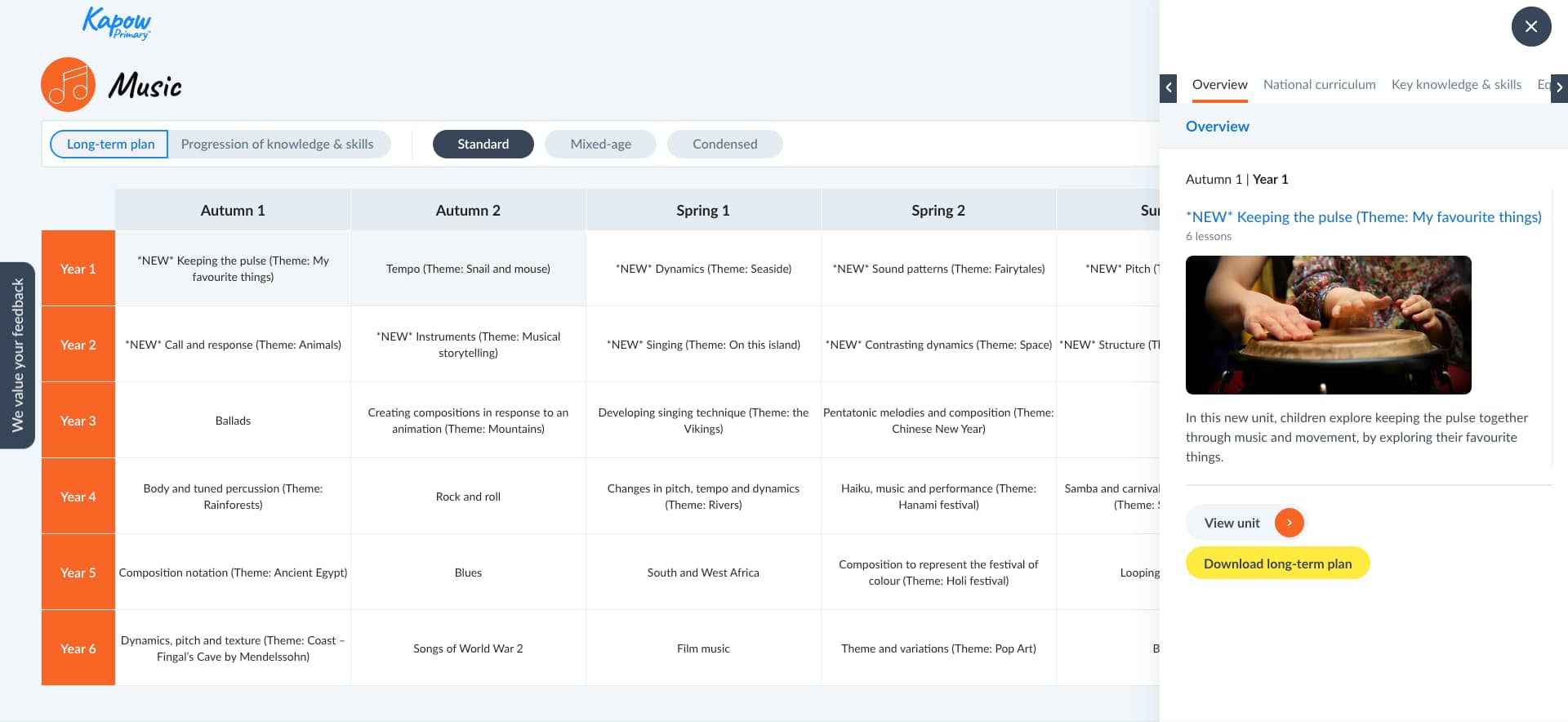Open the National curriculum tab
Viewport: 1568px width, 722px height.
(x=1319, y=85)
